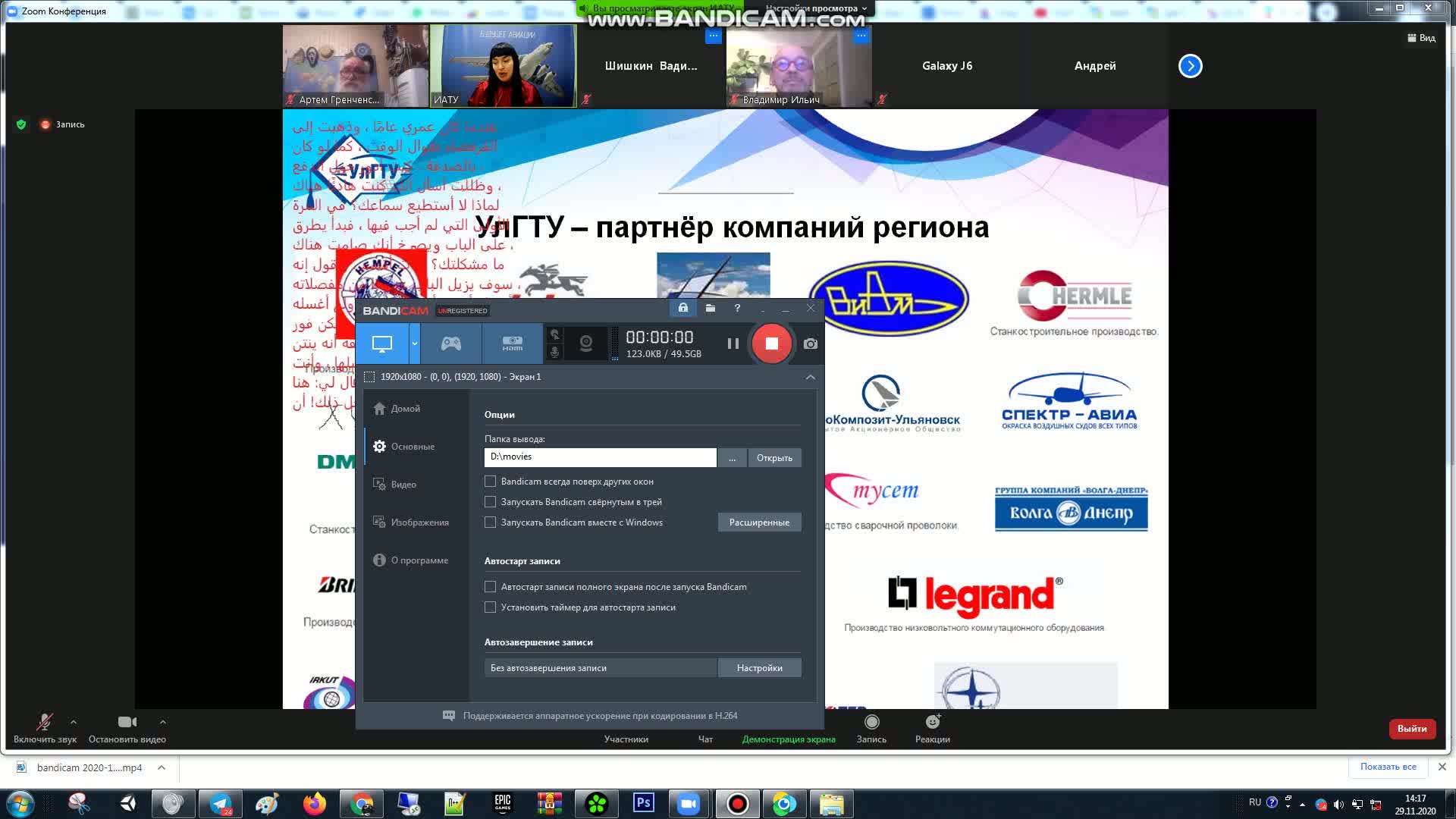Switch to Zoom taskbar icon

click(689, 804)
